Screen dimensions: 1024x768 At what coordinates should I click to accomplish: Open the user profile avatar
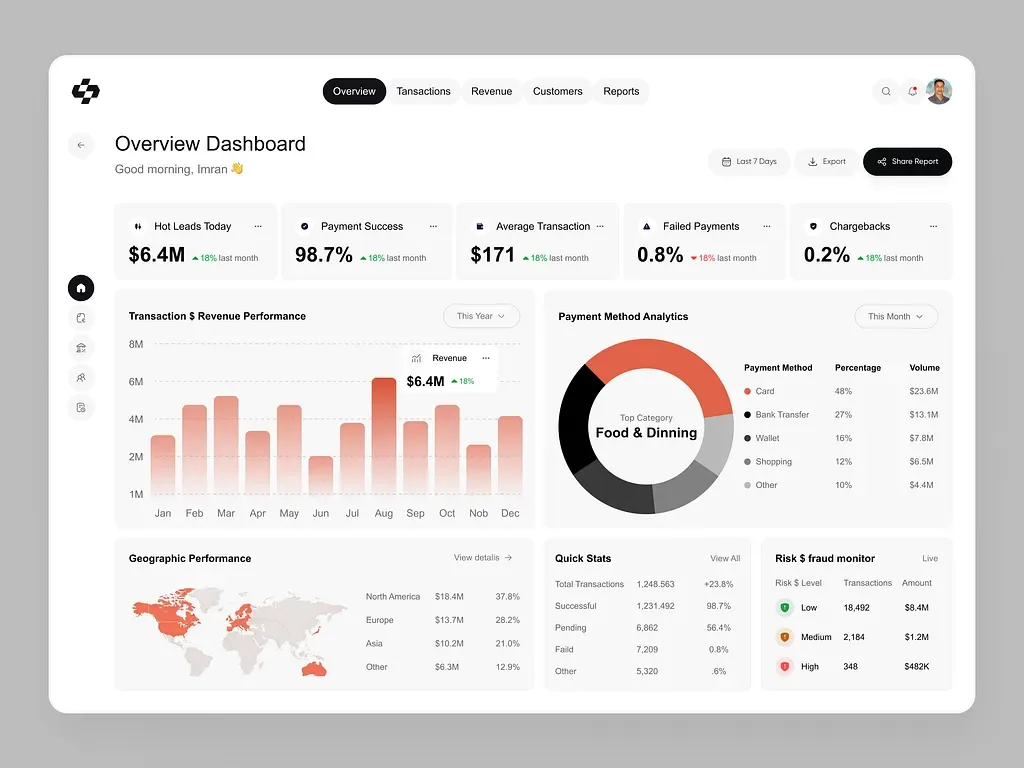click(939, 91)
